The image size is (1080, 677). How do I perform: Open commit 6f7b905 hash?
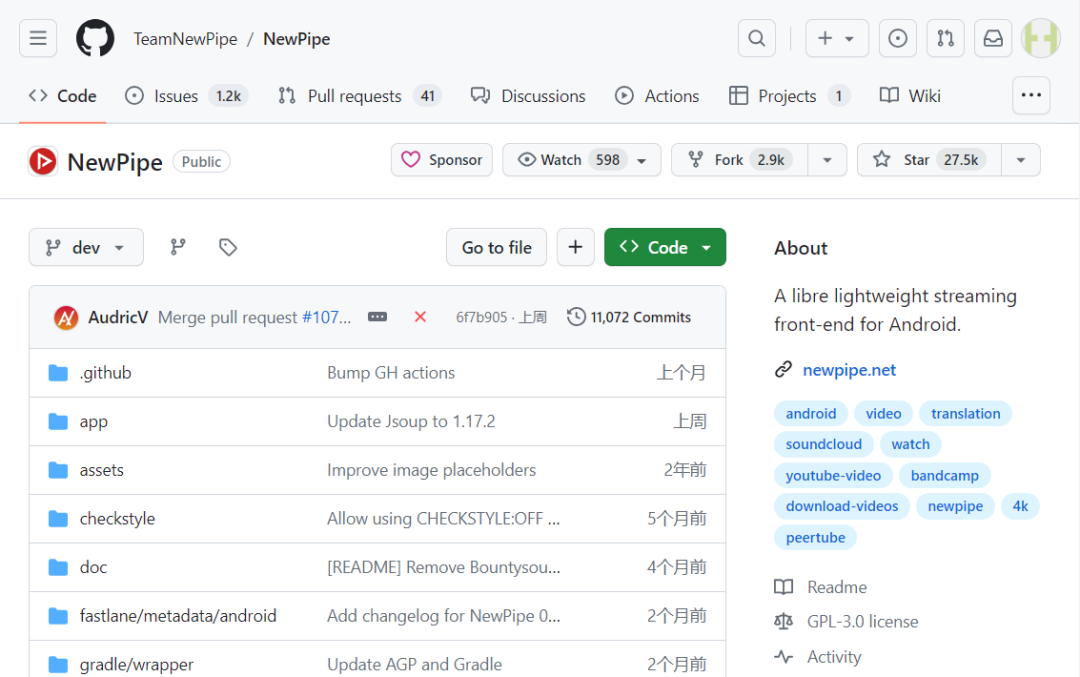481,317
